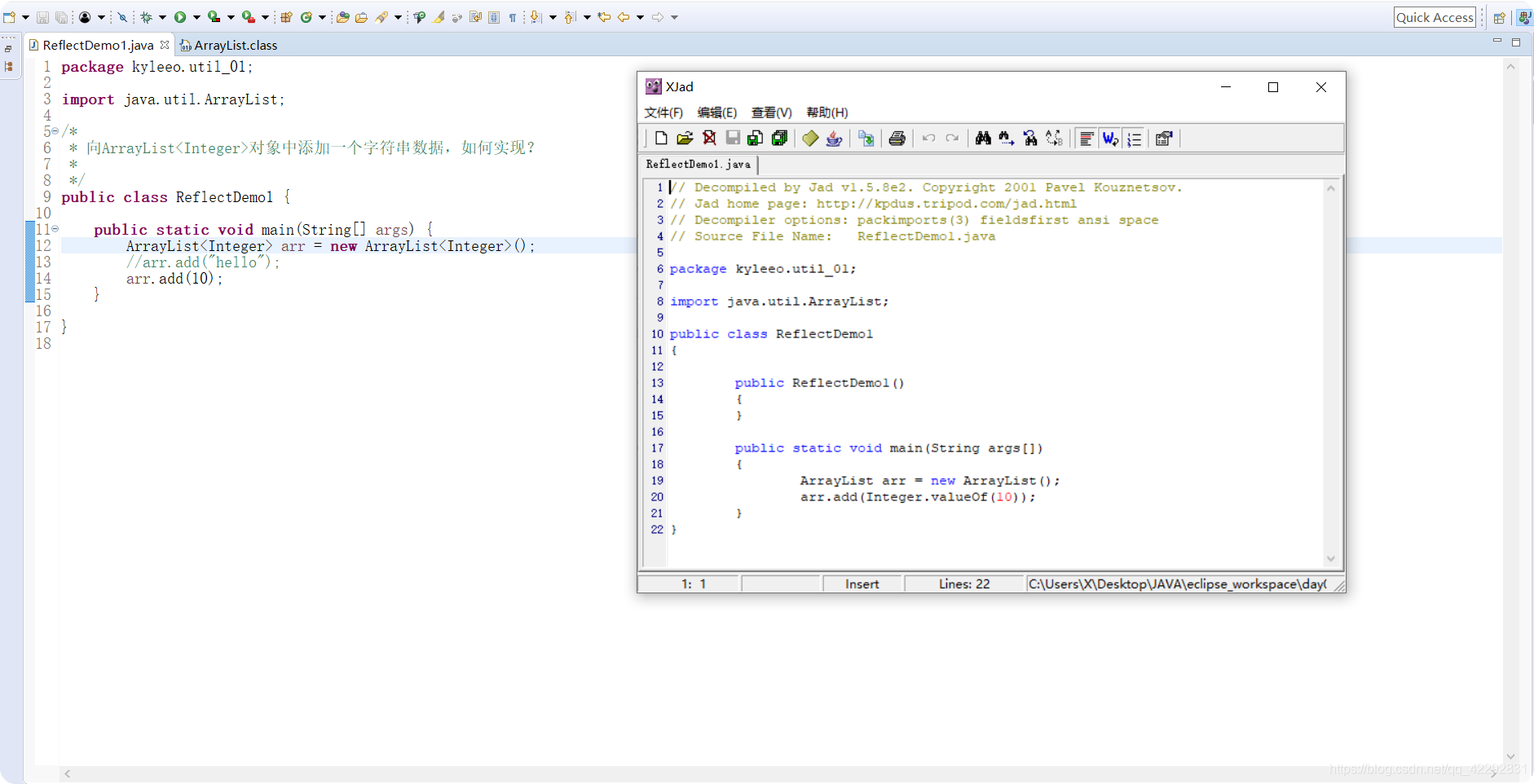
Task: Switch to the ArrayList.class tab
Action: pyautogui.click(x=236, y=45)
